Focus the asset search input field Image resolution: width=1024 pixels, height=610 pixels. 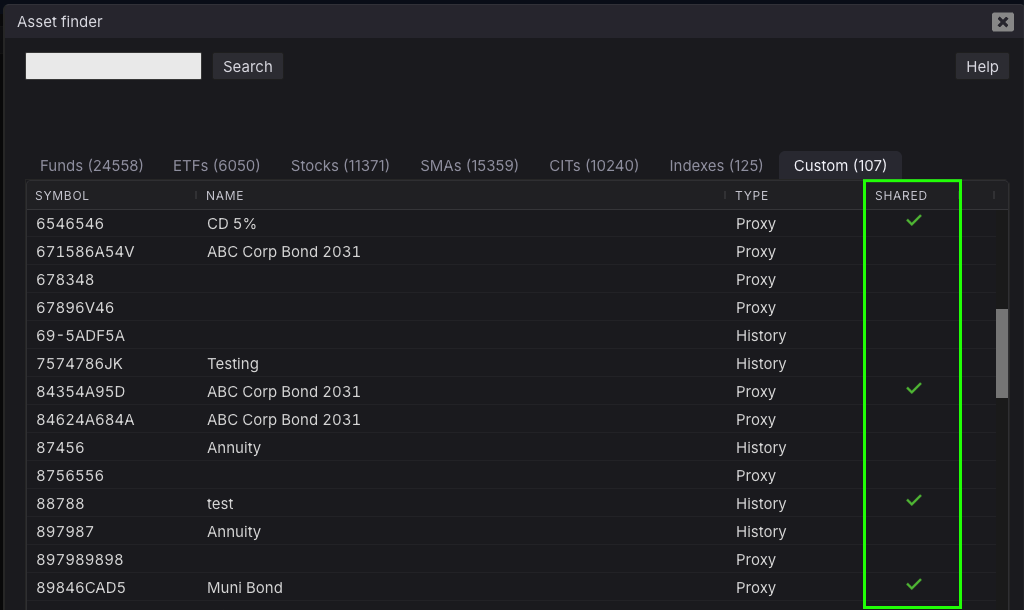114,66
